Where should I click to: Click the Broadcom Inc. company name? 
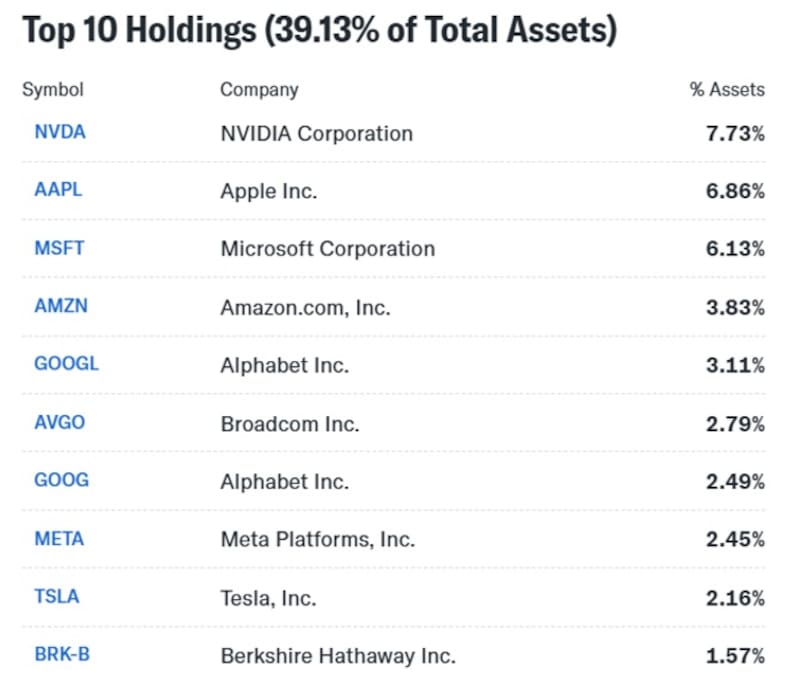tap(290, 423)
